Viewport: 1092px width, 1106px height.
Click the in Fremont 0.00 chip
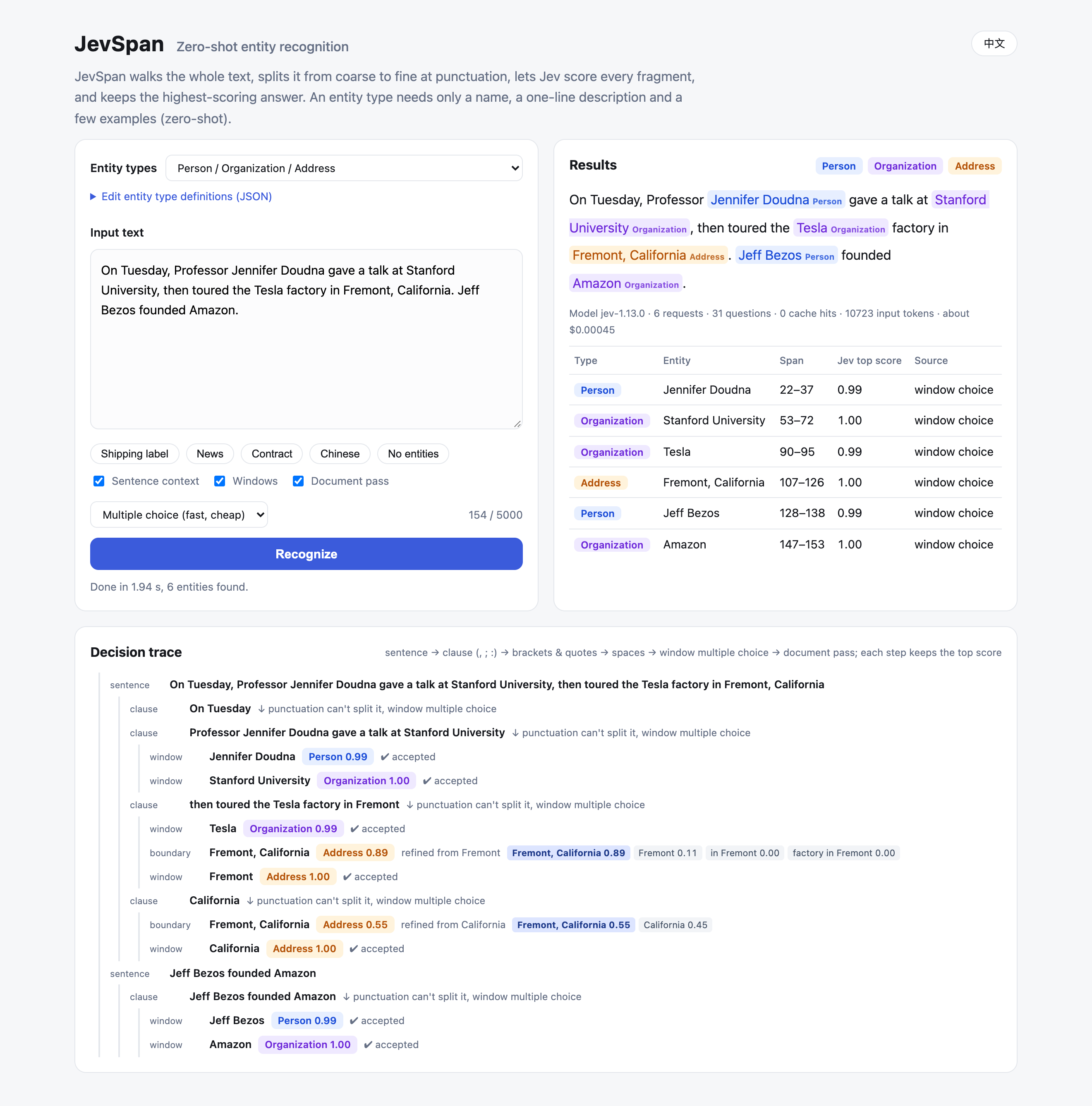(745, 852)
